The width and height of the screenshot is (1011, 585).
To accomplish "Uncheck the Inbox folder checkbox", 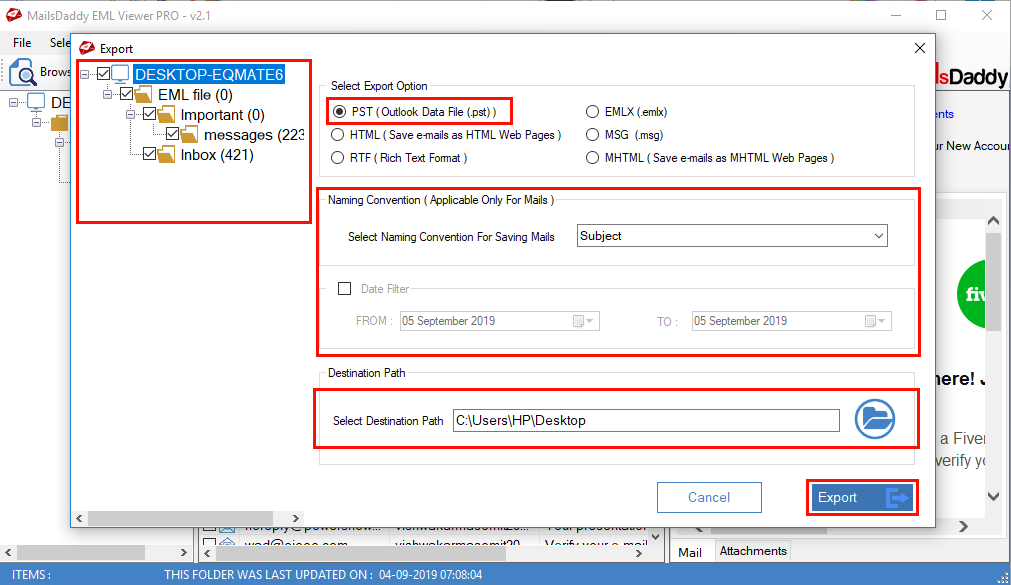I will click(150, 154).
